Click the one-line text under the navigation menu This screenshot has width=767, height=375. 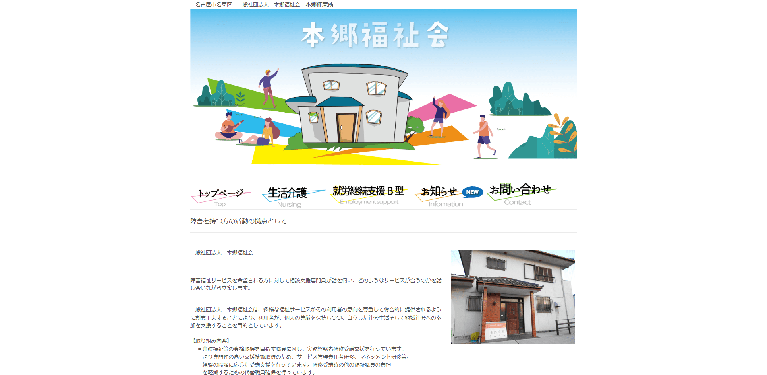point(238,221)
